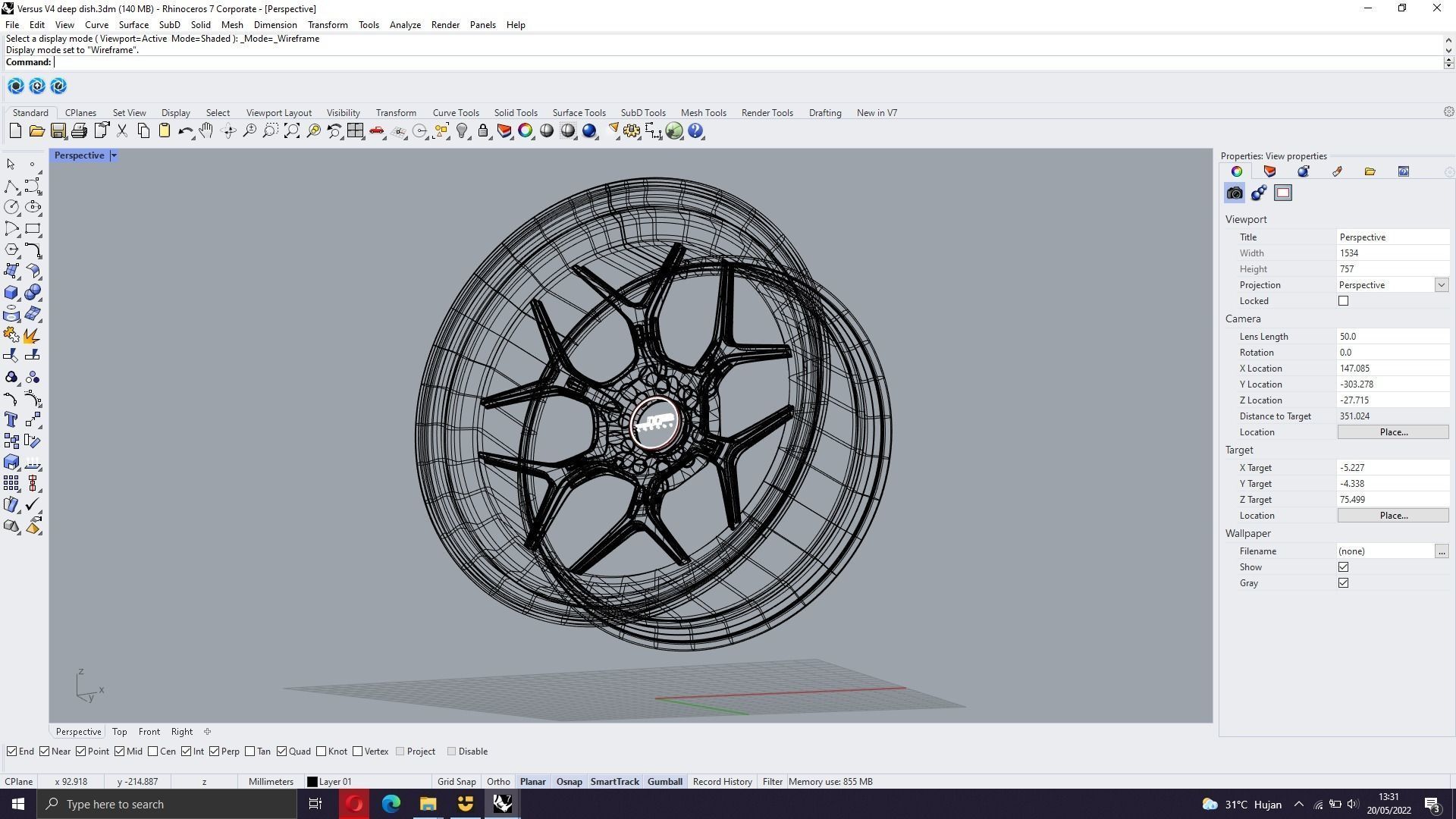Select the Polygon tool in left sidebar
Viewport: 1456px width, 819px height.
tap(11, 249)
